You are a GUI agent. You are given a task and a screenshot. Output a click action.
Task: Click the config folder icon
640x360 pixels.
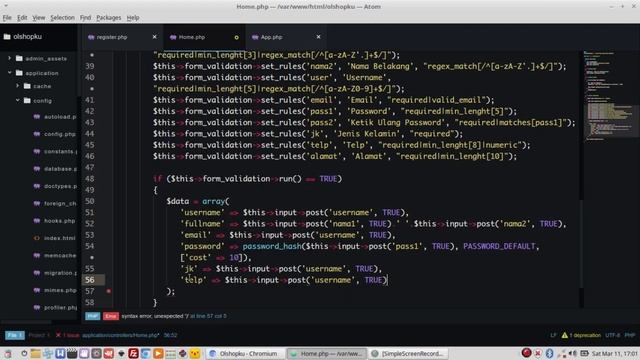click(27, 100)
